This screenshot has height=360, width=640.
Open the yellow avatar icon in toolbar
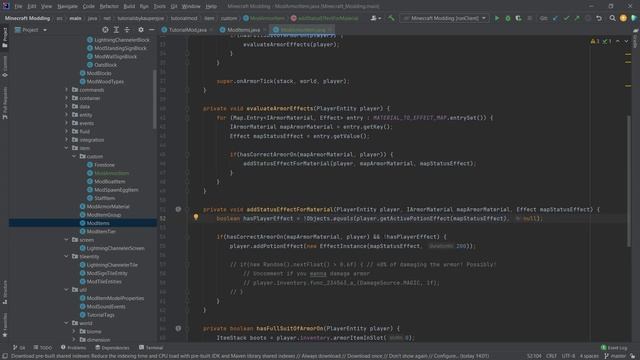[x=623, y=18]
